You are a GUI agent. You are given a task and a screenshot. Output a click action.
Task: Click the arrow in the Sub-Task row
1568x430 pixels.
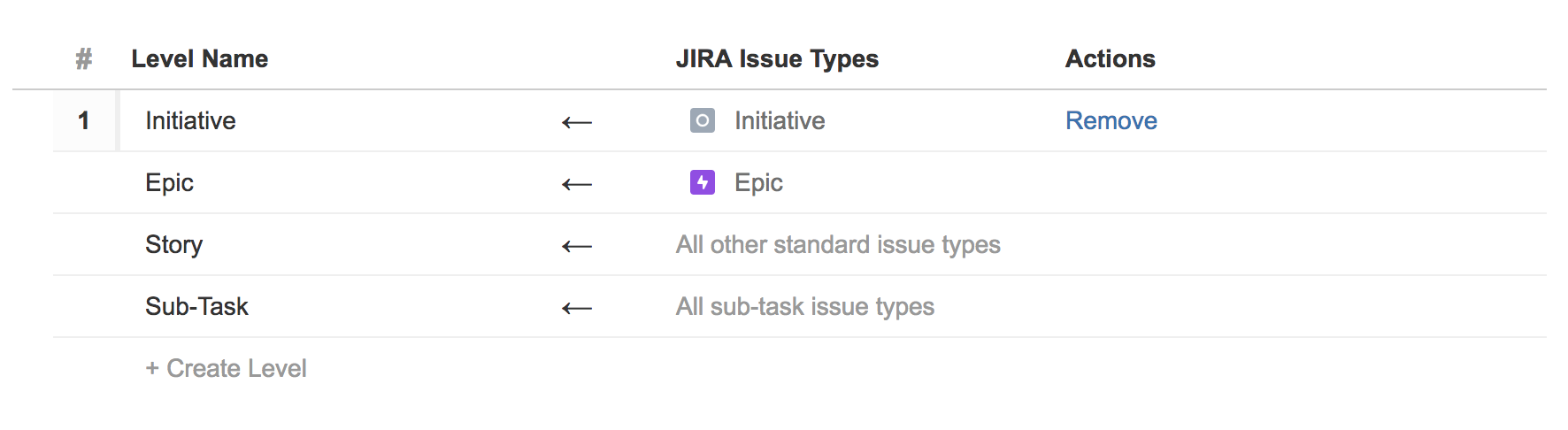coord(577,308)
